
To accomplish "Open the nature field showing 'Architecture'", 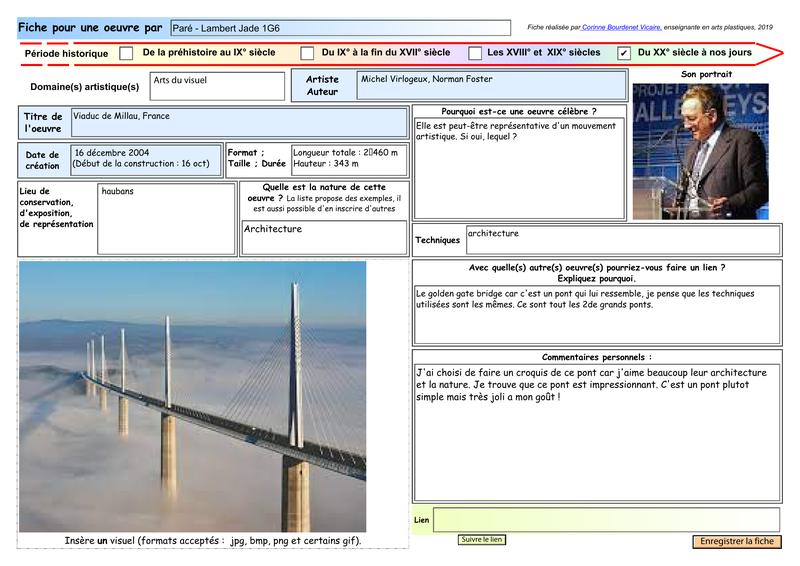I will [325, 238].
